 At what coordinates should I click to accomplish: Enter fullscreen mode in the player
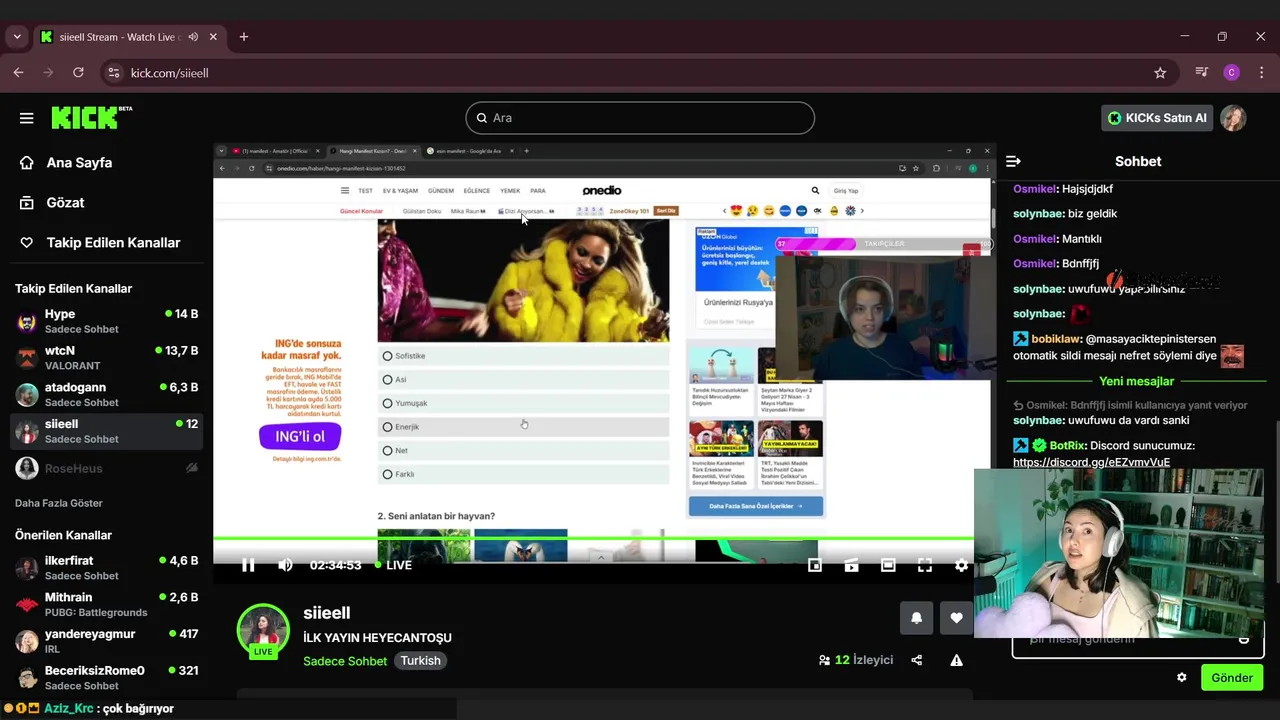pyautogui.click(x=925, y=565)
